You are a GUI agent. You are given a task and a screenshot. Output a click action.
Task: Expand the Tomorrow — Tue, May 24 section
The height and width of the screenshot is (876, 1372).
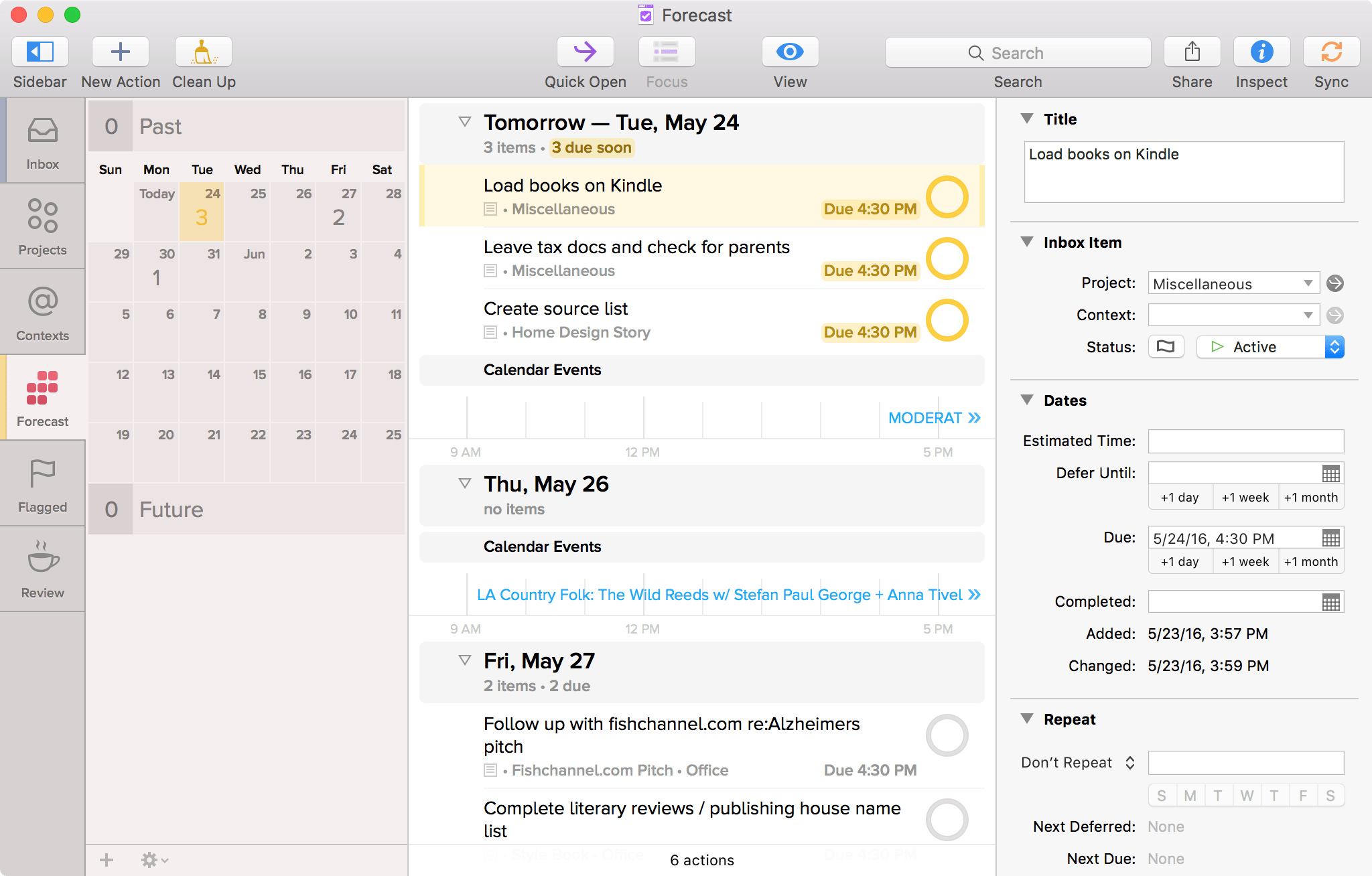[x=462, y=123]
